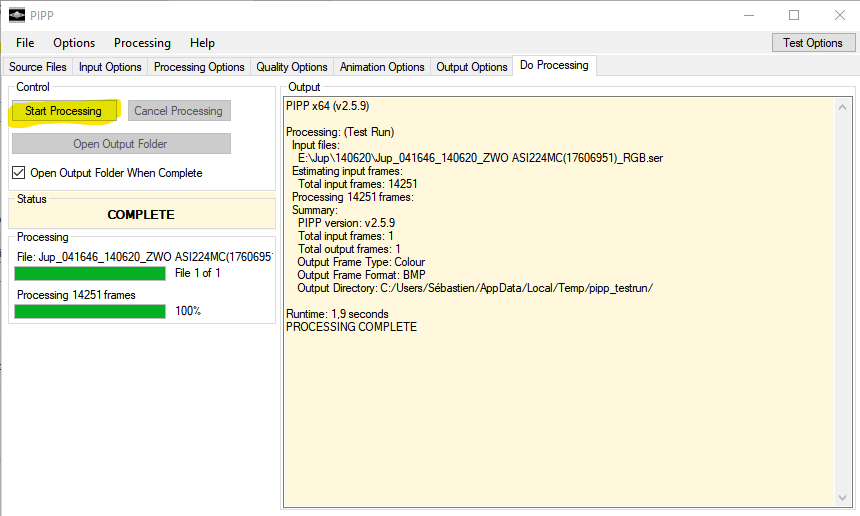This screenshot has height=516, width=860.
Task: Click the Cancel Processing button
Action: [x=179, y=111]
